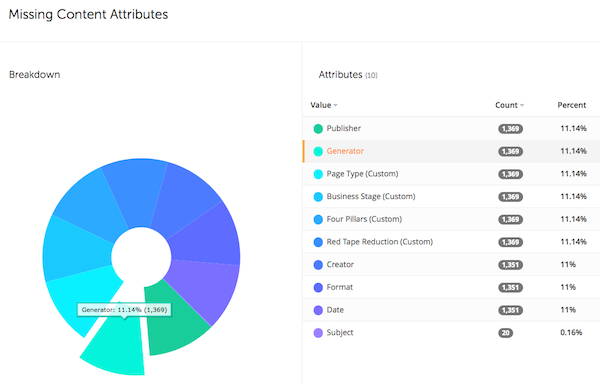Image resolution: width=600 pixels, height=385 pixels.
Task: Click the 1,351 count badge for Creator
Action: tap(510, 265)
